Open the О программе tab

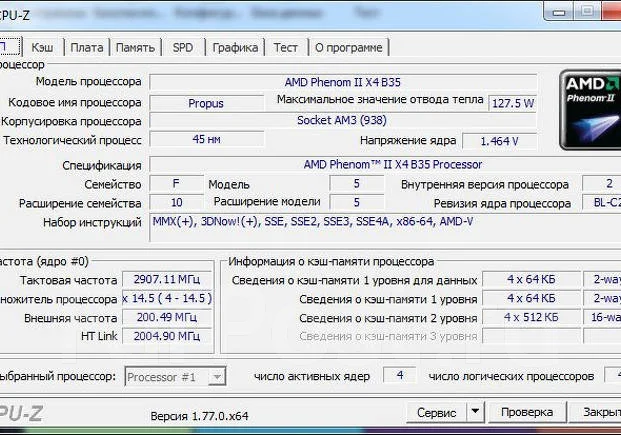pyautogui.click(x=349, y=48)
